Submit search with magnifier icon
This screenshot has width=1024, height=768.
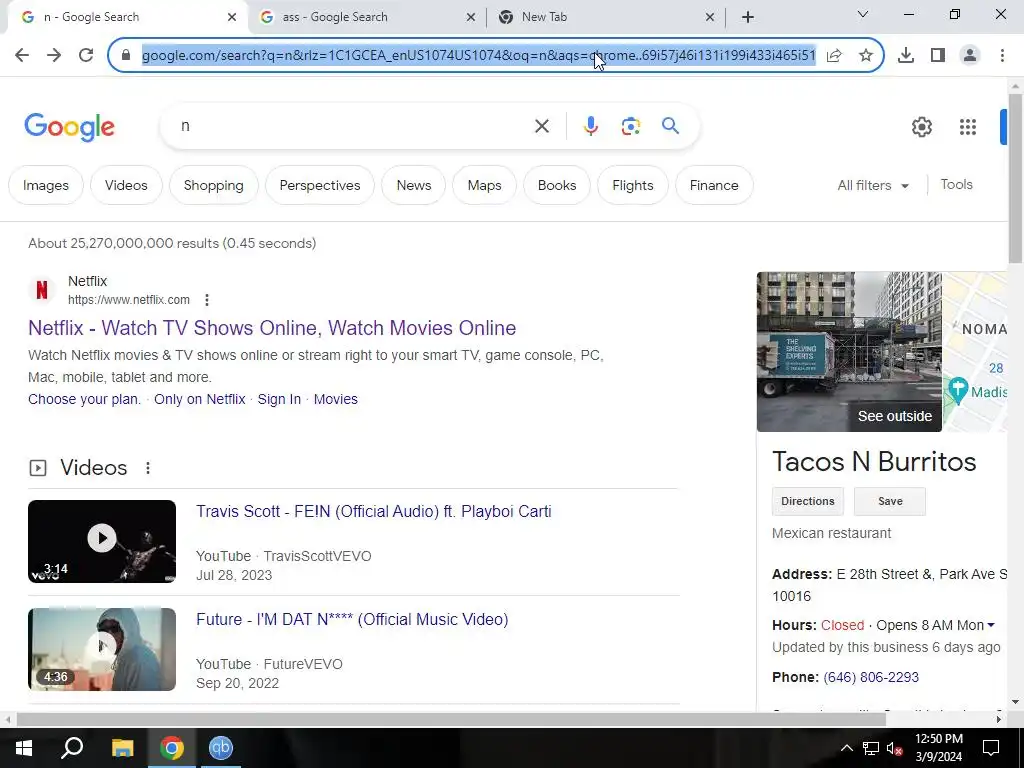[671, 126]
